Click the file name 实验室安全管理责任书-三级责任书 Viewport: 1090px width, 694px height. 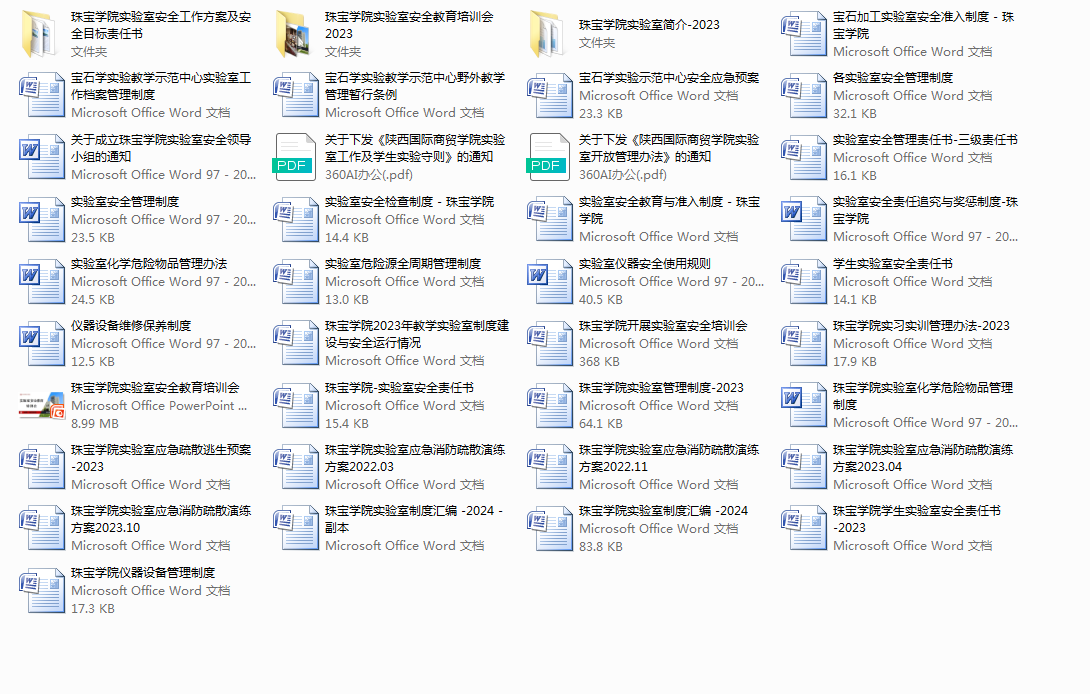(x=925, y=140)
